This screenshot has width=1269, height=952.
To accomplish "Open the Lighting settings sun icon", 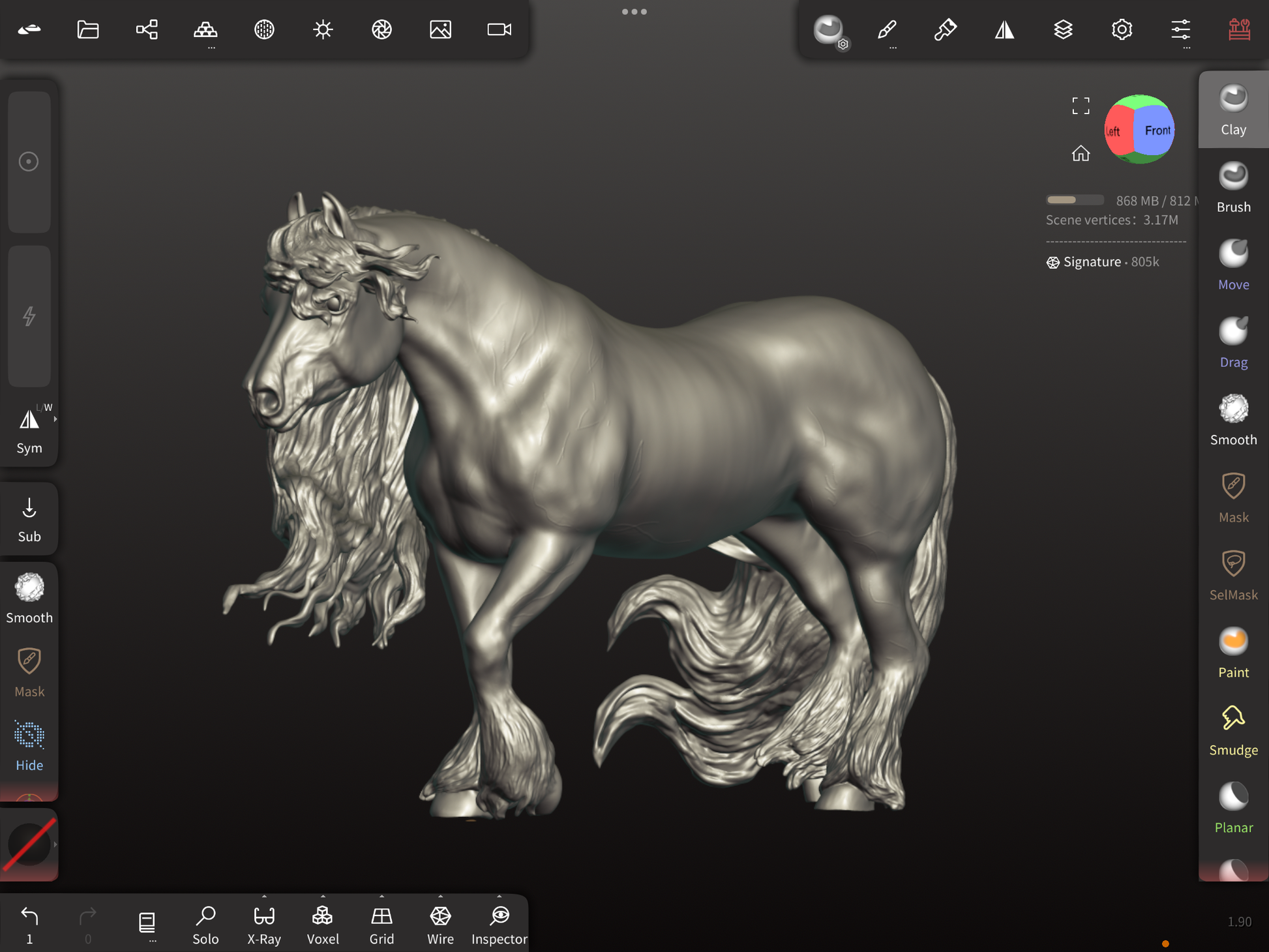I will point(323,29).
